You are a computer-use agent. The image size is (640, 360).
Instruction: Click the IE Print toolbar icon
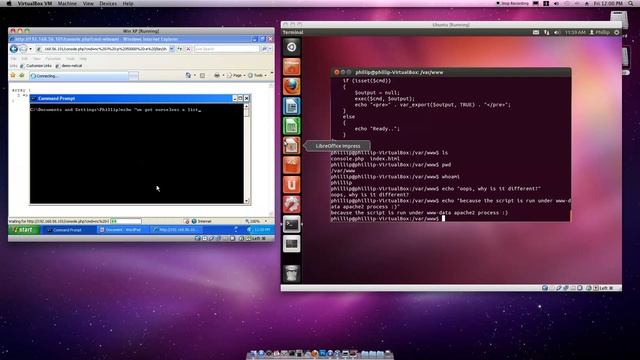coord(217,76)
